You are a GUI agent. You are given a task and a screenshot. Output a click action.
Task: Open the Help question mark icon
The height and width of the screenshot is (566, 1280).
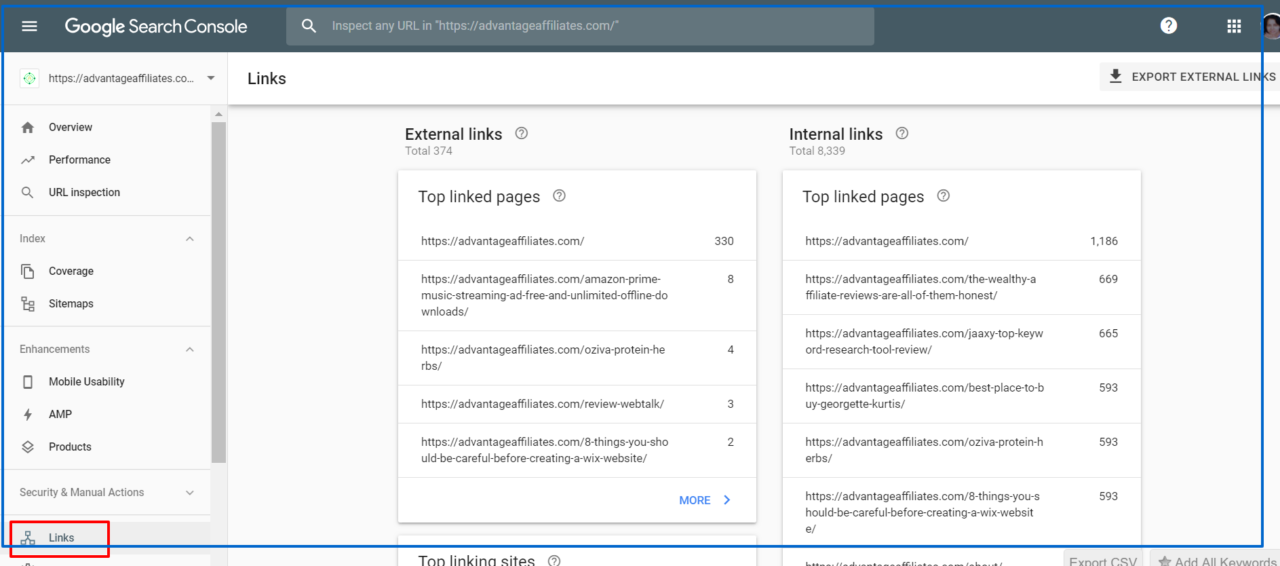point(1168,26)
